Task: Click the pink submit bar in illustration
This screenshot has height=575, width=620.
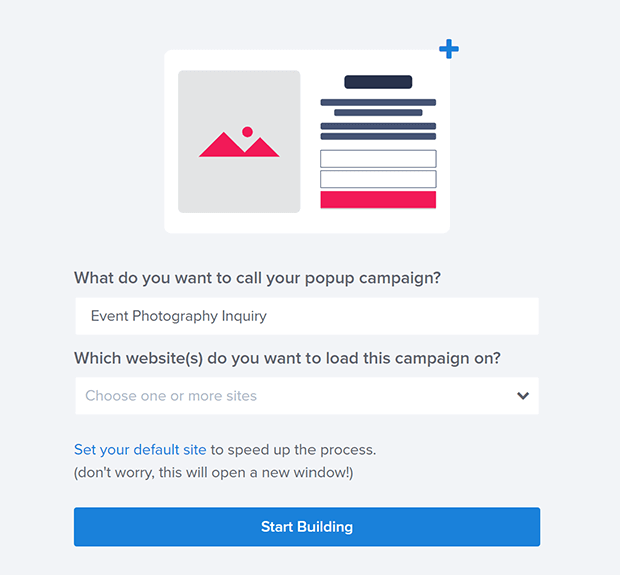Action: point(378,199)
